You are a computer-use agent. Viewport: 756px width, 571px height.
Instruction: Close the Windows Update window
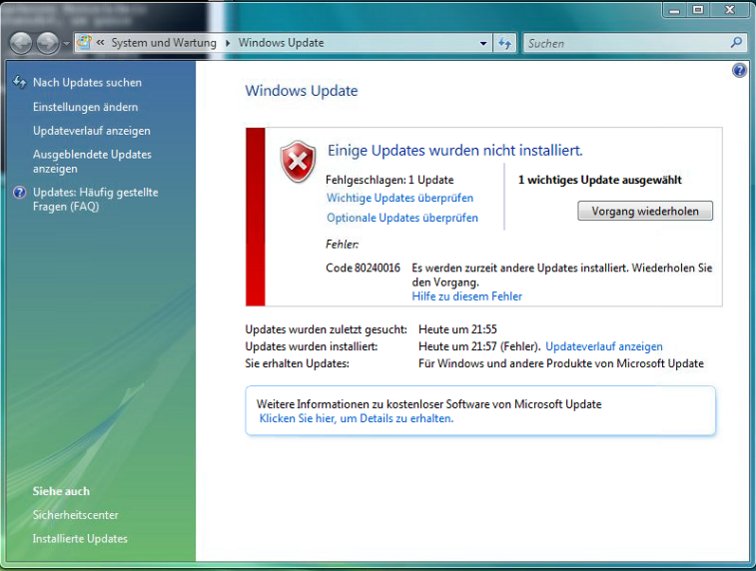click(729, 10)
